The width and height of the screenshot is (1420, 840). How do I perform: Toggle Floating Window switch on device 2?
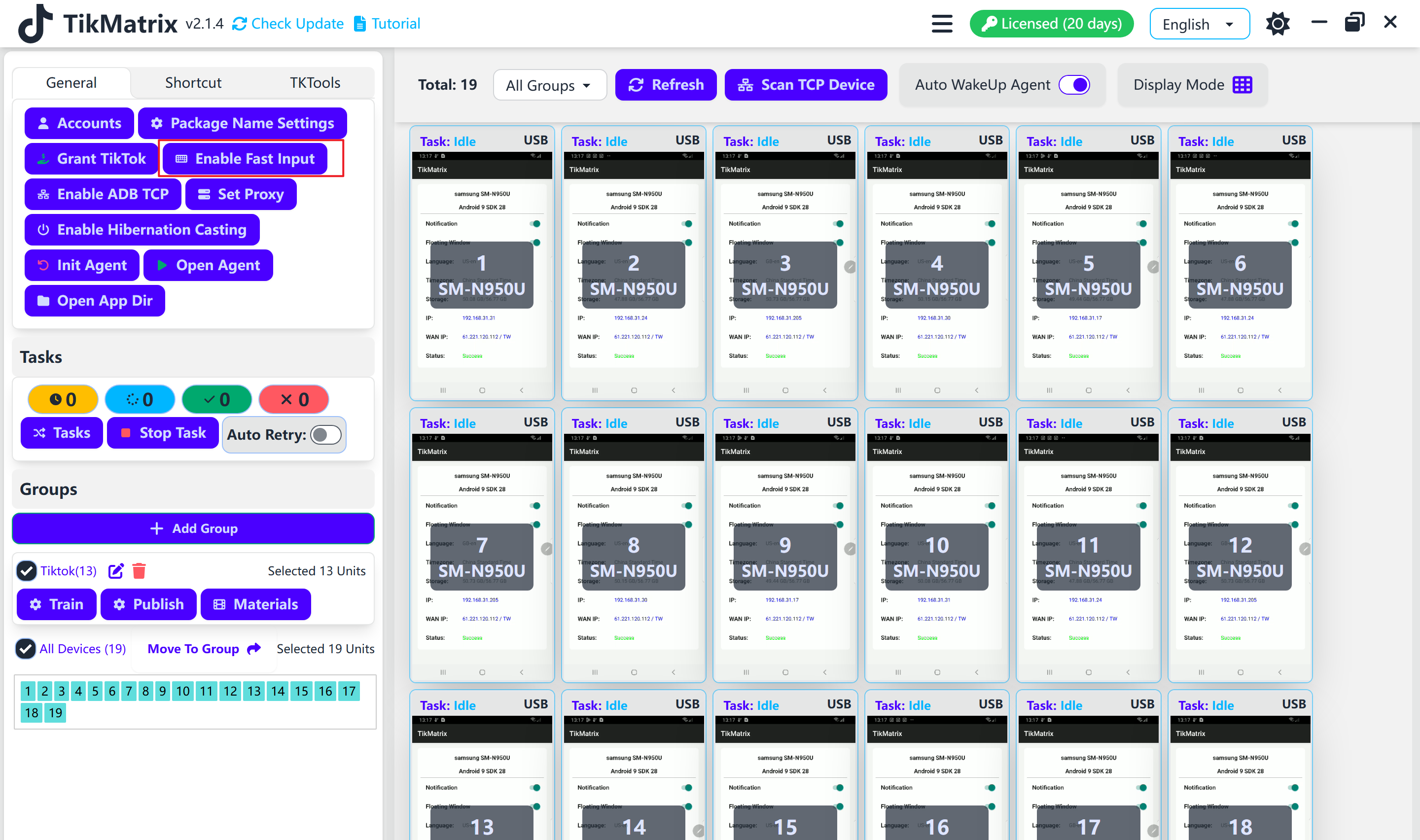click(686, 243)
